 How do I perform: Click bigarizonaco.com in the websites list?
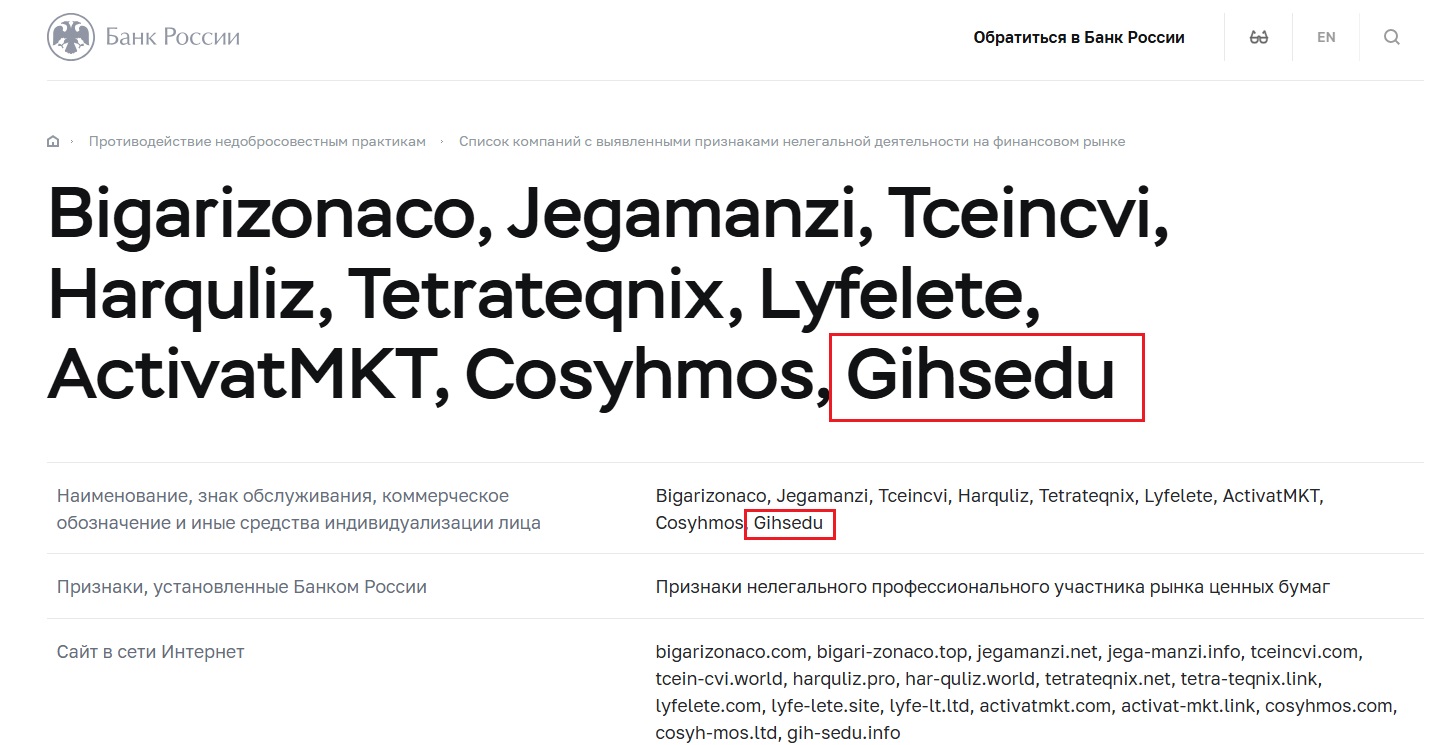(730, 652)
